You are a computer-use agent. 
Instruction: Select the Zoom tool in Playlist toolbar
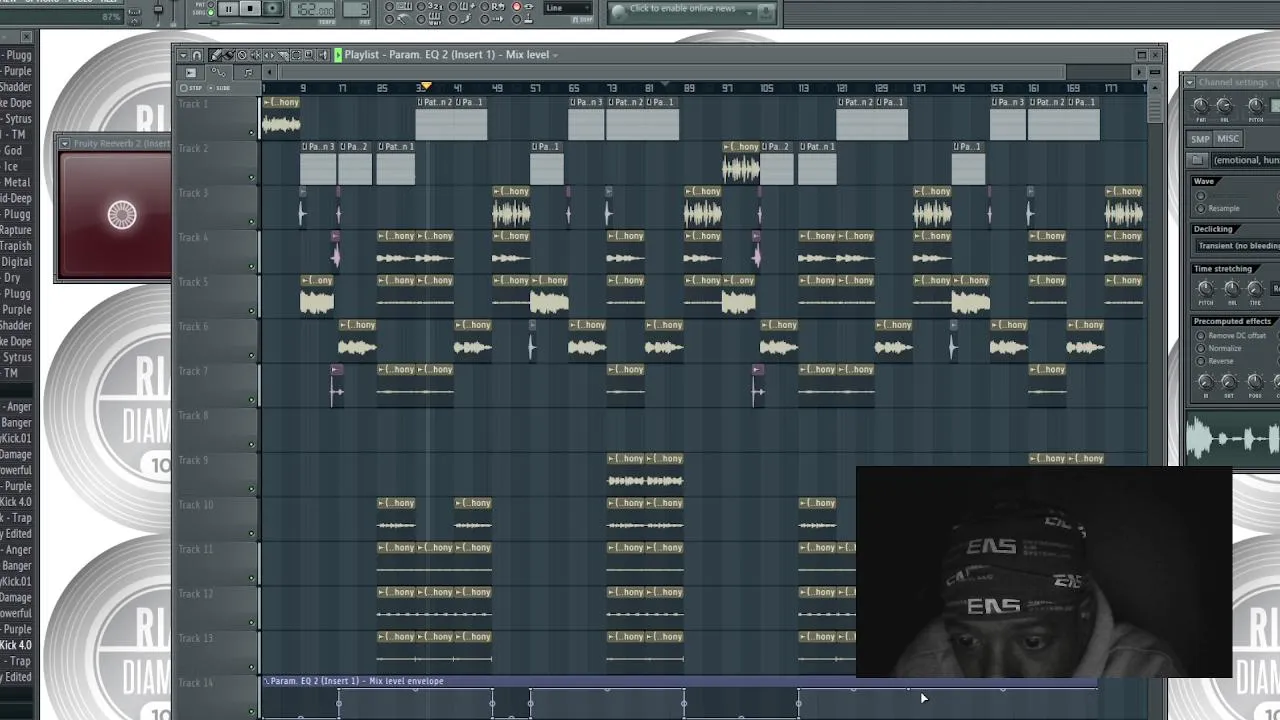(309, 55)
